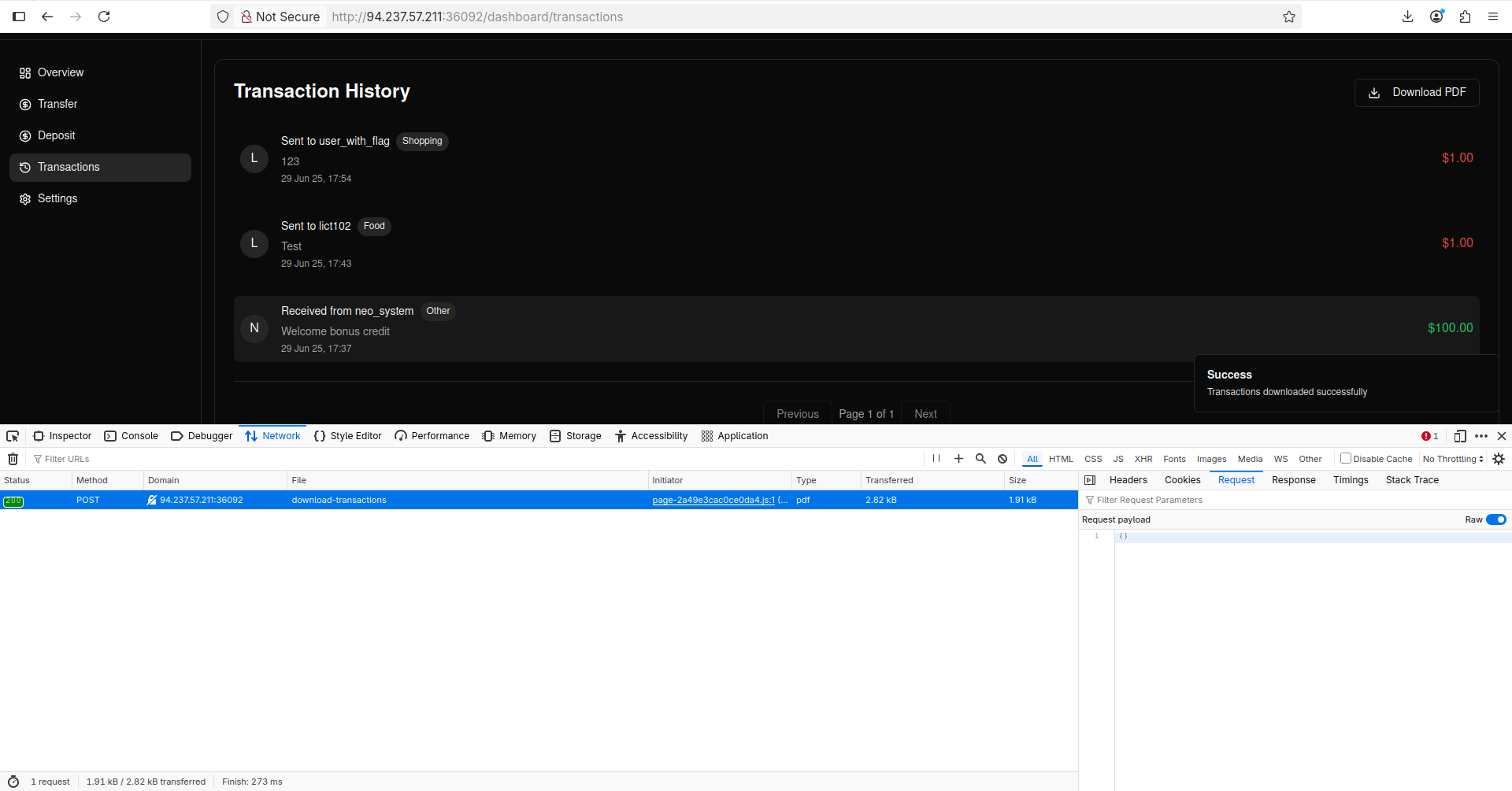This screenshot has height=791, width=1512.
Task: Open the Headers tab of the request
Action: tap(1128, 480)
